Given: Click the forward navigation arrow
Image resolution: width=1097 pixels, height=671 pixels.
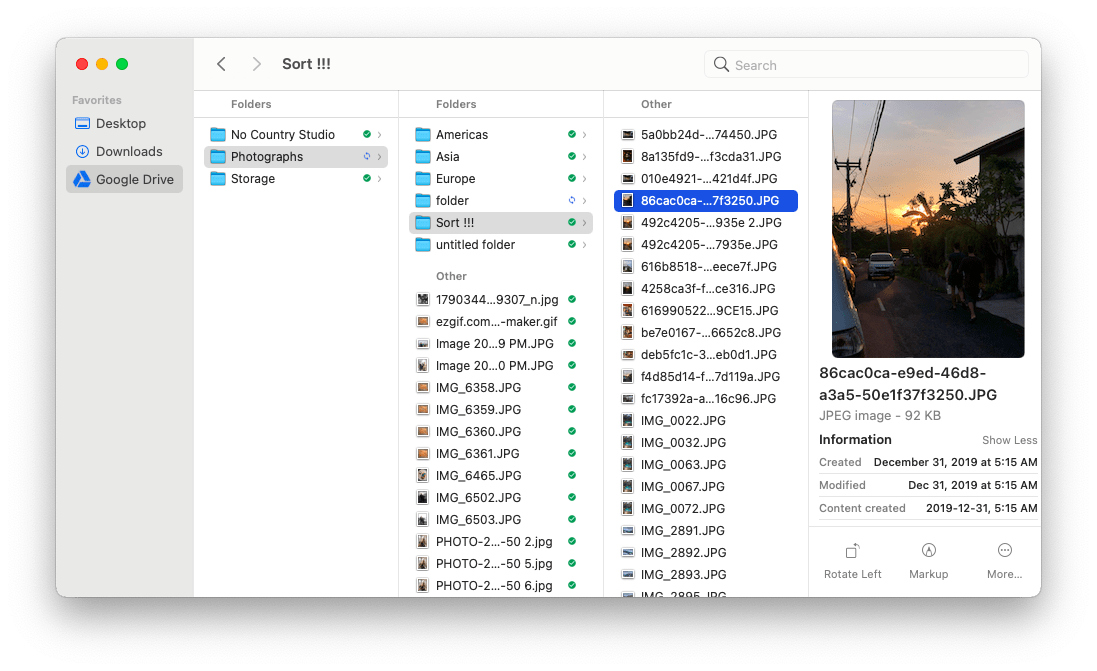Looking at the screenshot, I should coord(256,63).
